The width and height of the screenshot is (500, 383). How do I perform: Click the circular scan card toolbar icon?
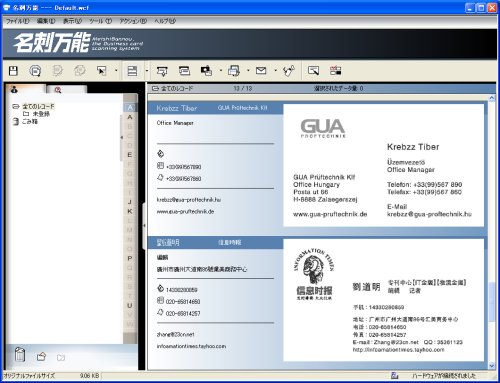(35, 71)
